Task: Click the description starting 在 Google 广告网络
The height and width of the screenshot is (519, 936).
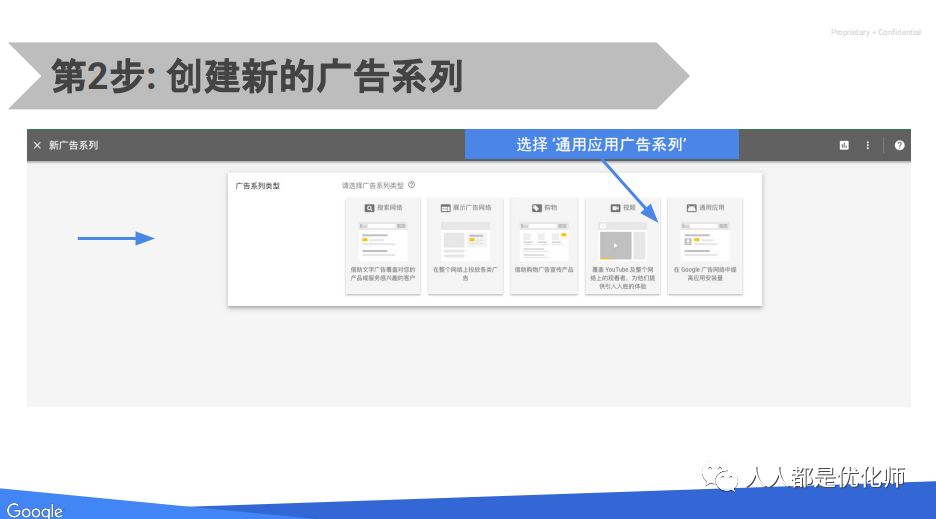Action: click(705, 274)
